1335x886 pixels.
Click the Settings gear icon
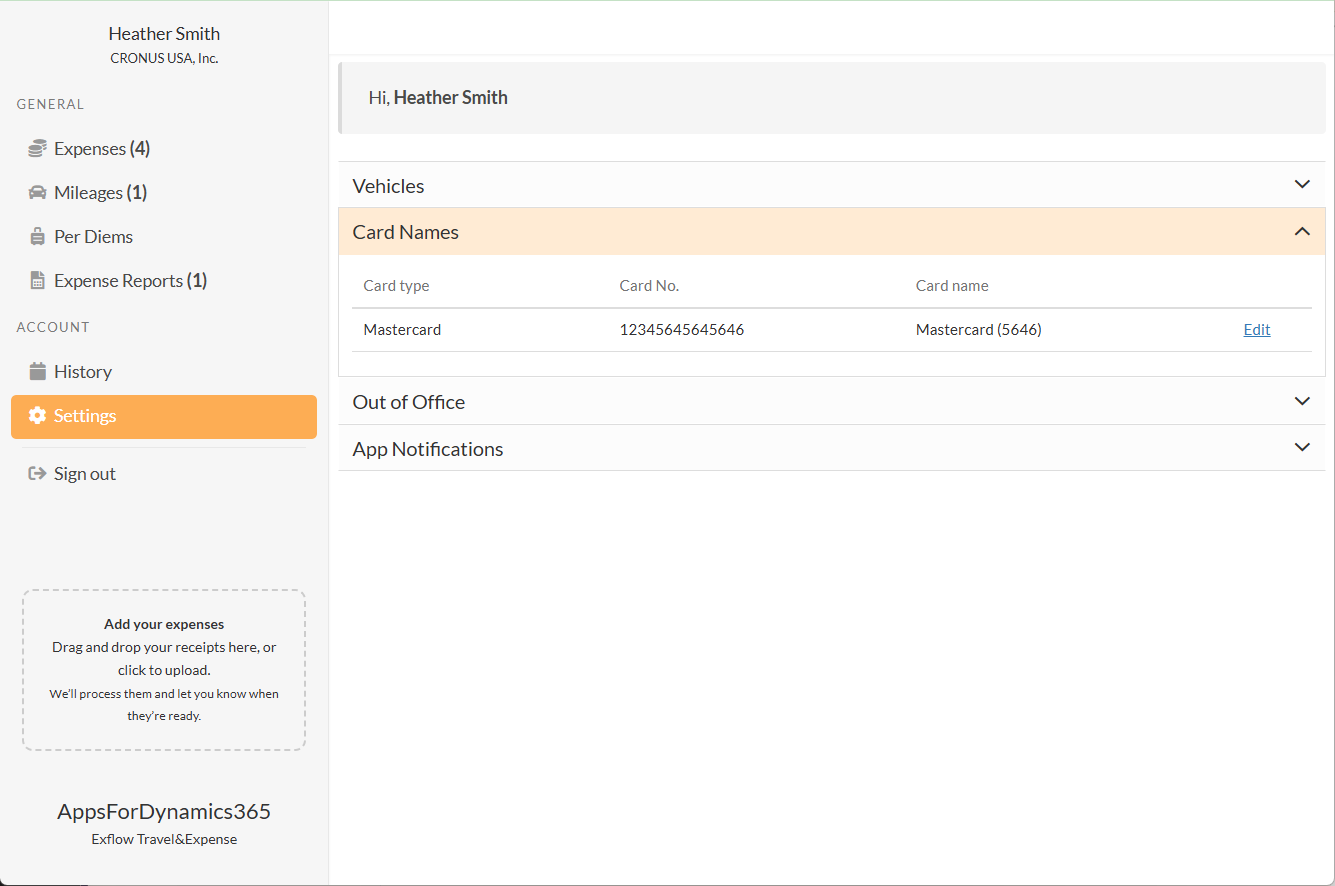point(37,416)
